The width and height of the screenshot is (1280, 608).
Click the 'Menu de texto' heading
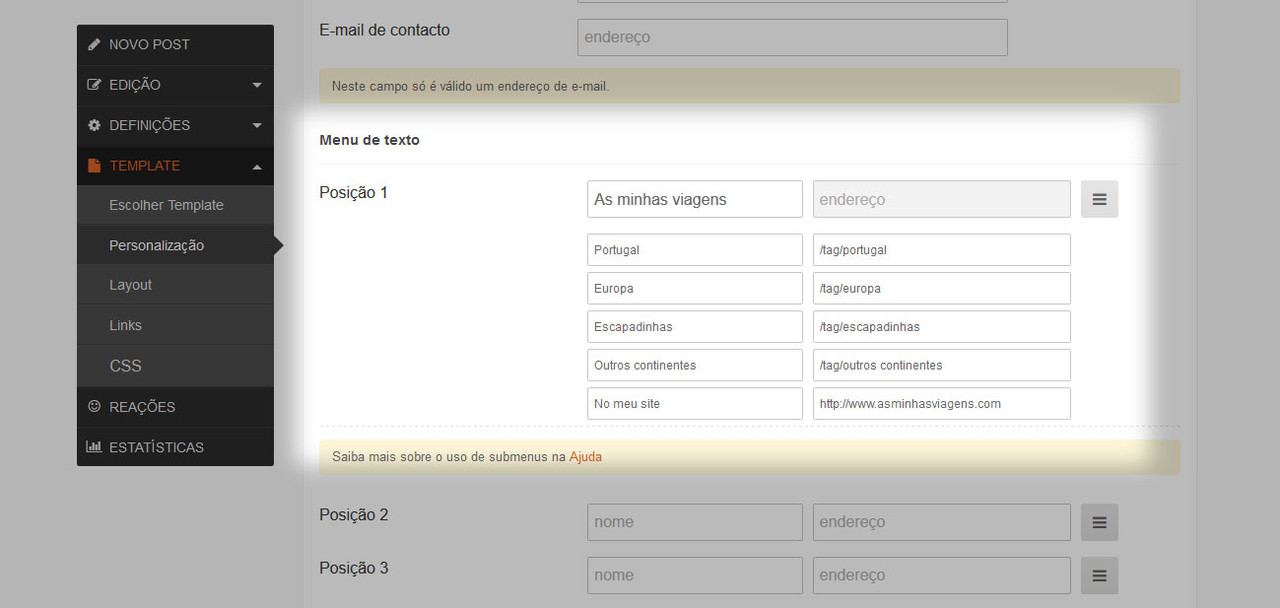click(x=369, y=140)
